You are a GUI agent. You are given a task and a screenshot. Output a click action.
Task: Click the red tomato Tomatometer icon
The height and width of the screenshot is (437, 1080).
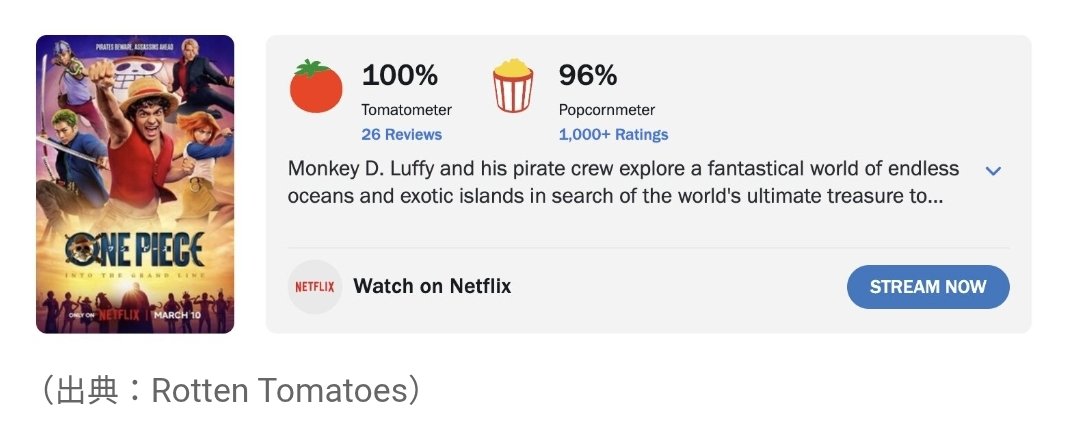point(316,86)
